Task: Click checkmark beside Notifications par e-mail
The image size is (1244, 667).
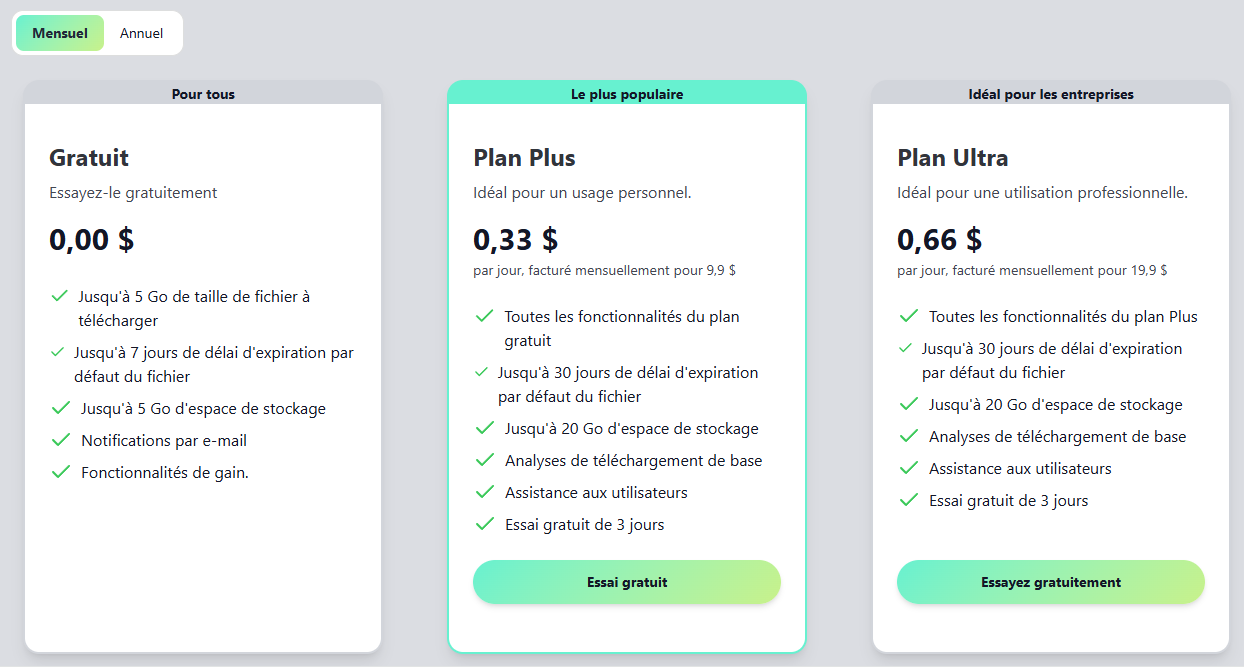Action: (x=60, y=440)
